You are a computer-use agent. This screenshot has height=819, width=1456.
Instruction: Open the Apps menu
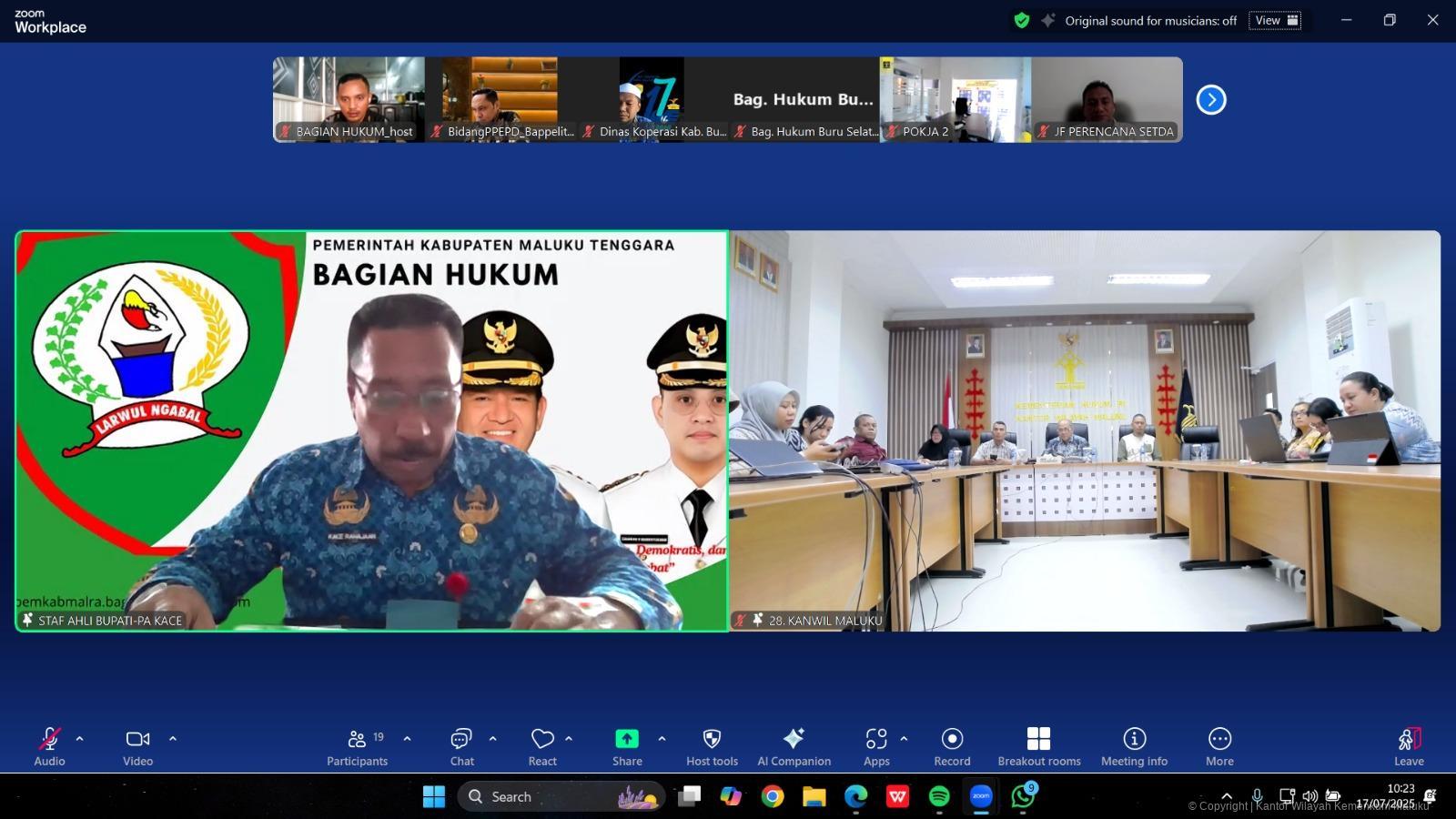(x=876, y=746)
